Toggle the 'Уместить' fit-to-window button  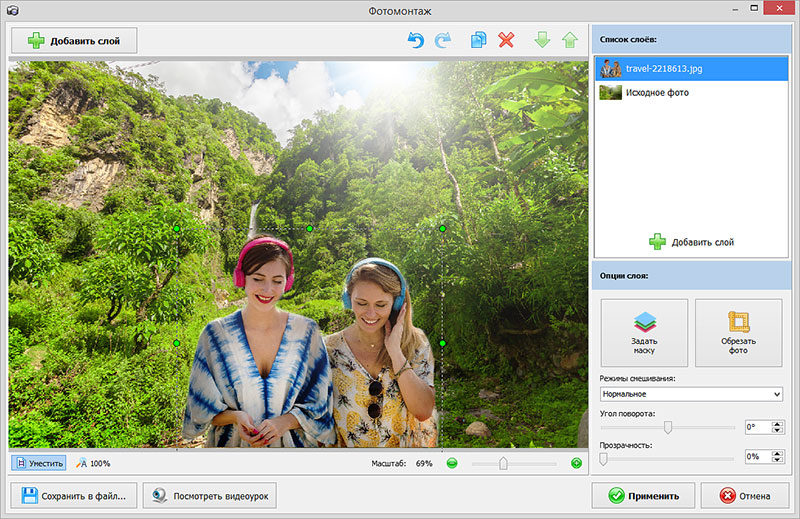click(x=39, y=463)
